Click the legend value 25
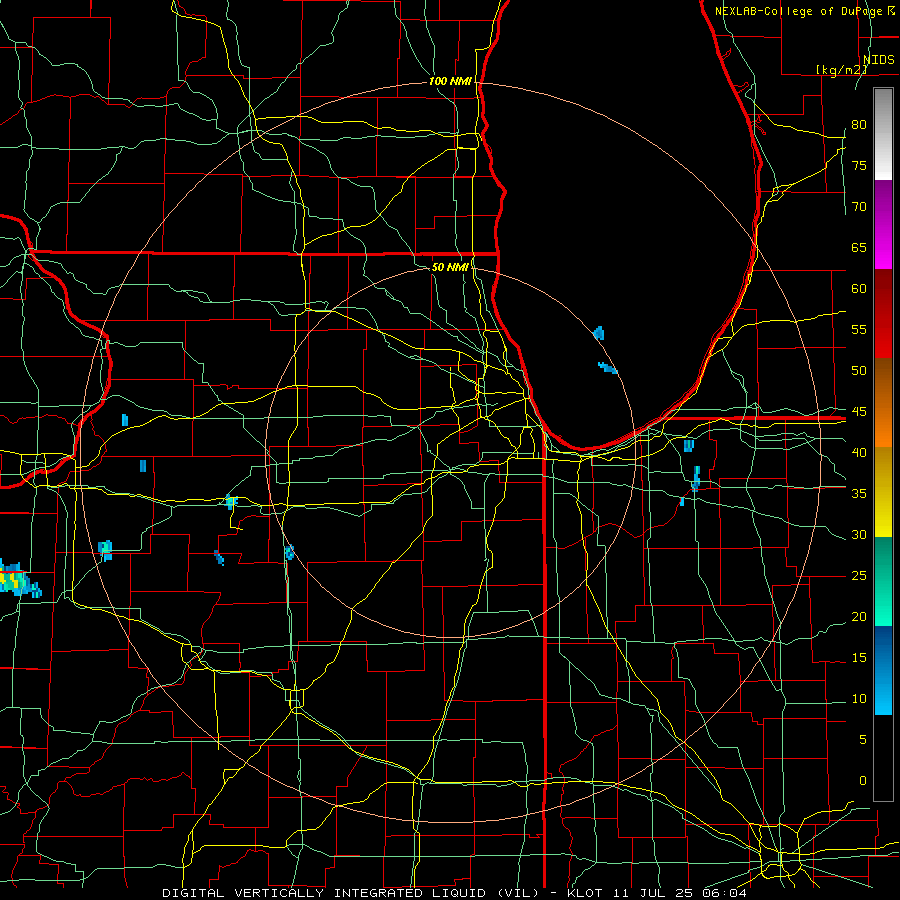900x900 pixels. point(859,576)
